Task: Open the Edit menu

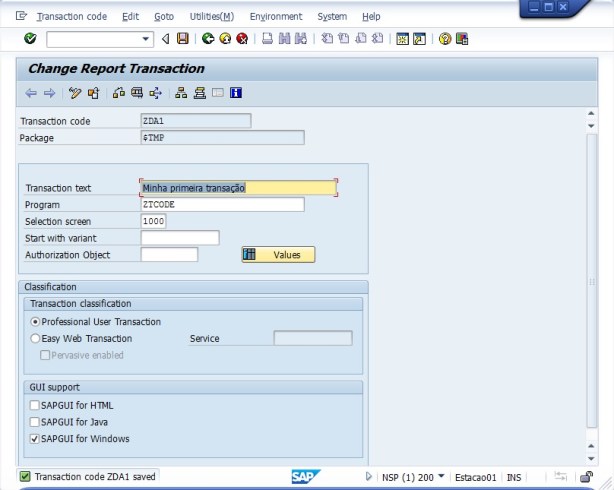Action: pyautogui.click(x=130, y=16)
